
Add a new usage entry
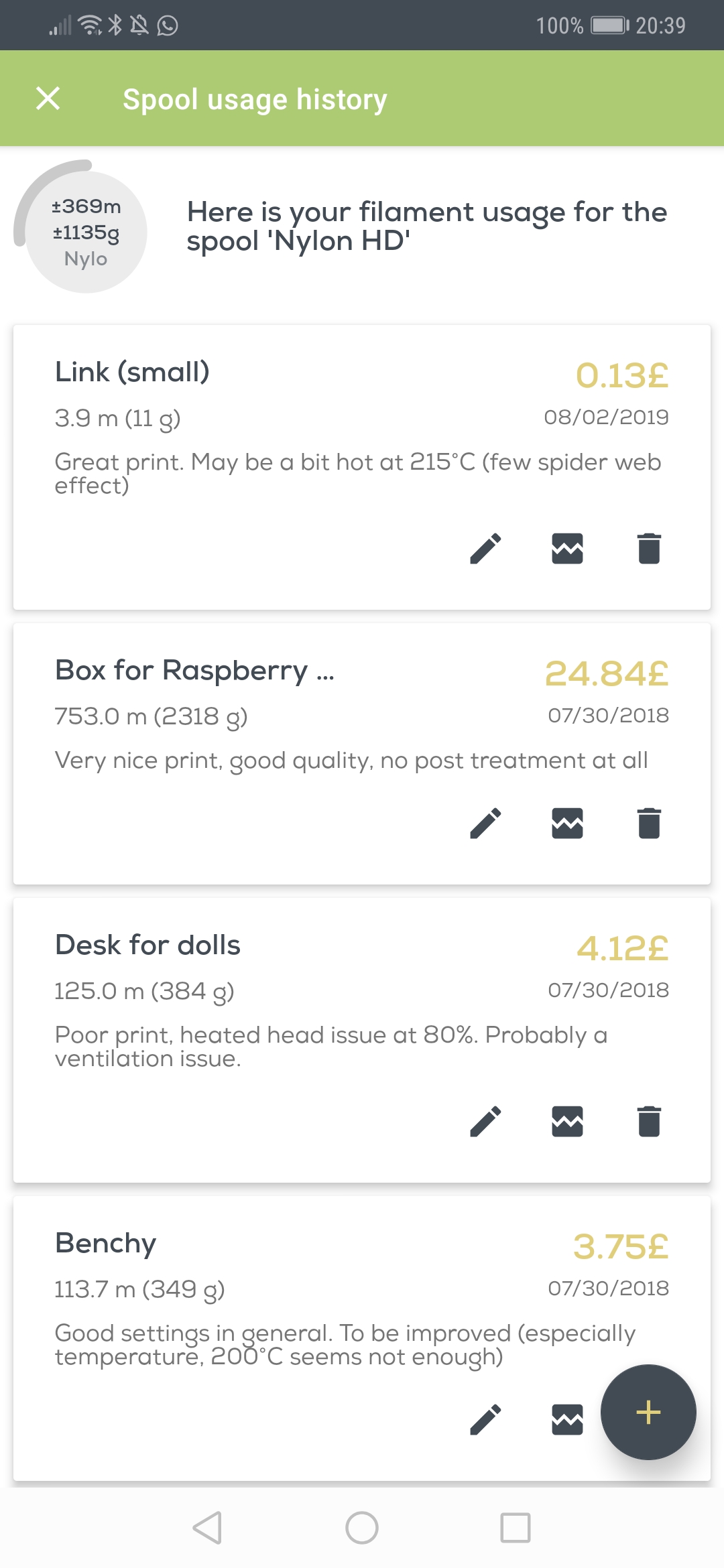pos(648,1413)
